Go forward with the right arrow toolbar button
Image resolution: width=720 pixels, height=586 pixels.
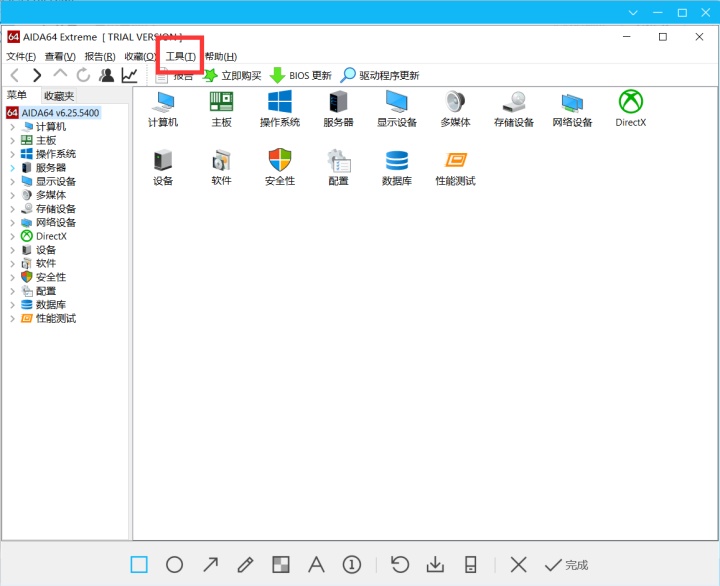click(37, 75)
